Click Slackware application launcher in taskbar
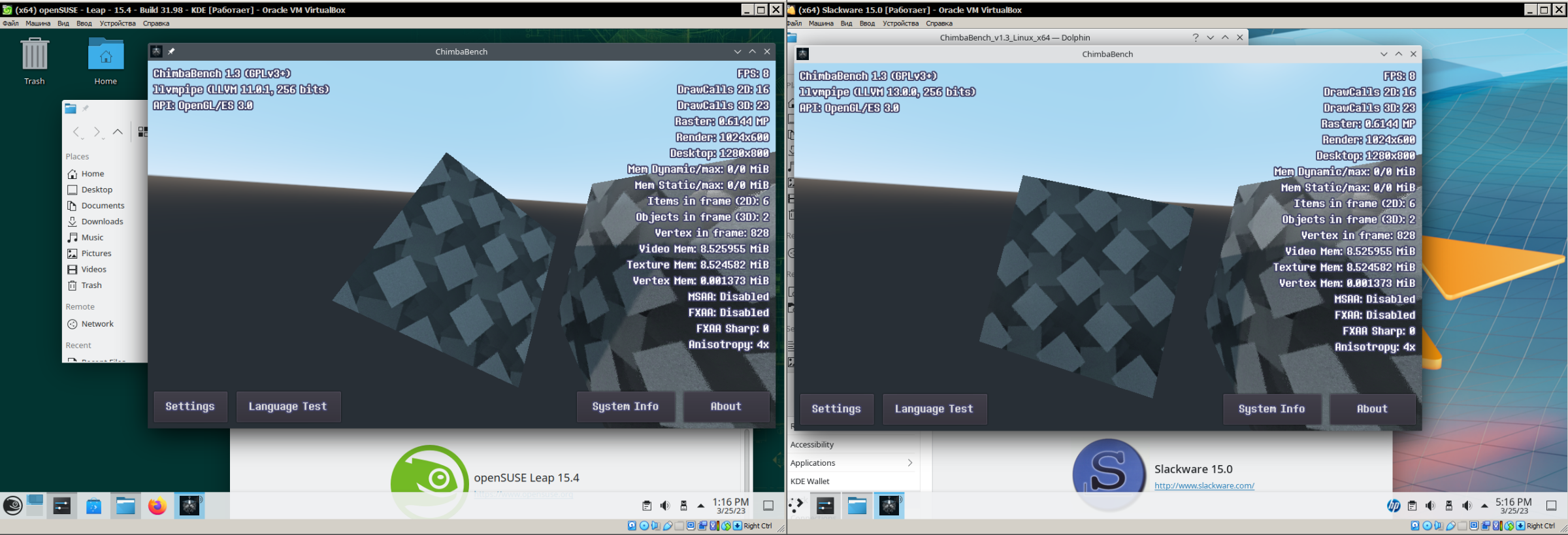The image size is (1568, 535). point(796,506)
